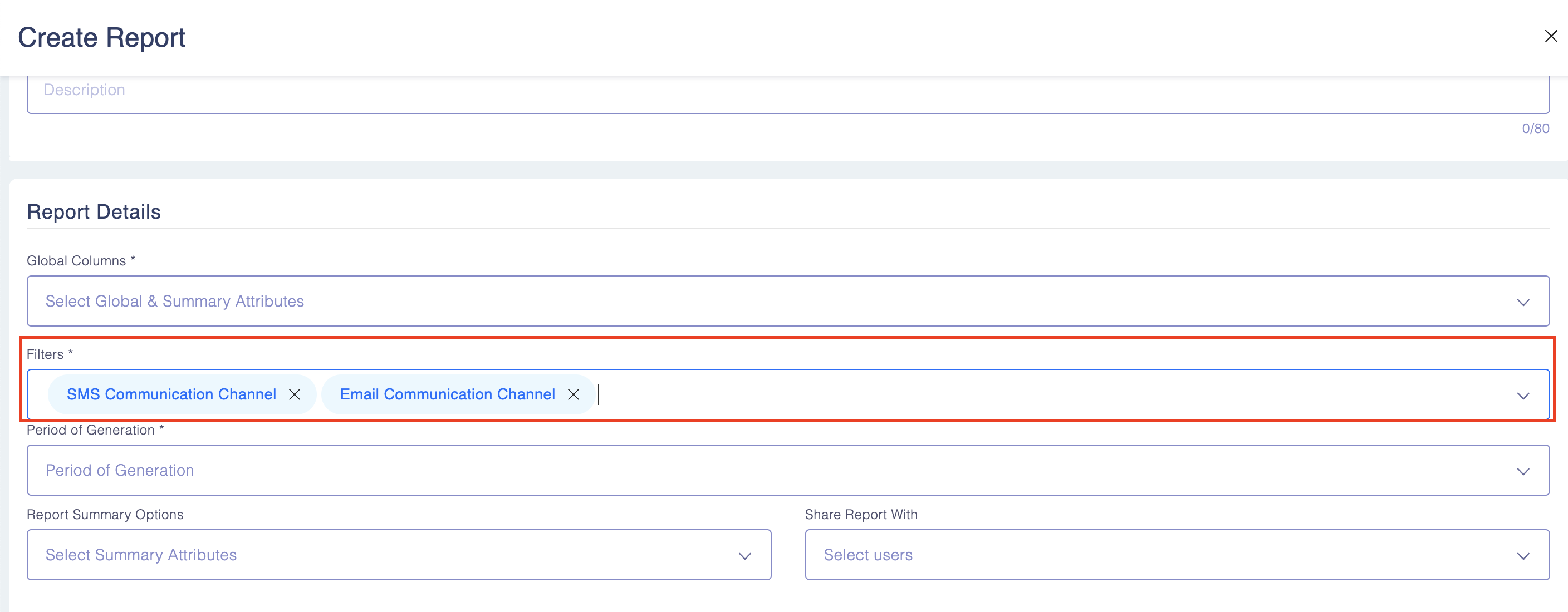Click Select Summary Attributes field
Screen dimensions: 1568x612
(x=141, y=555)
